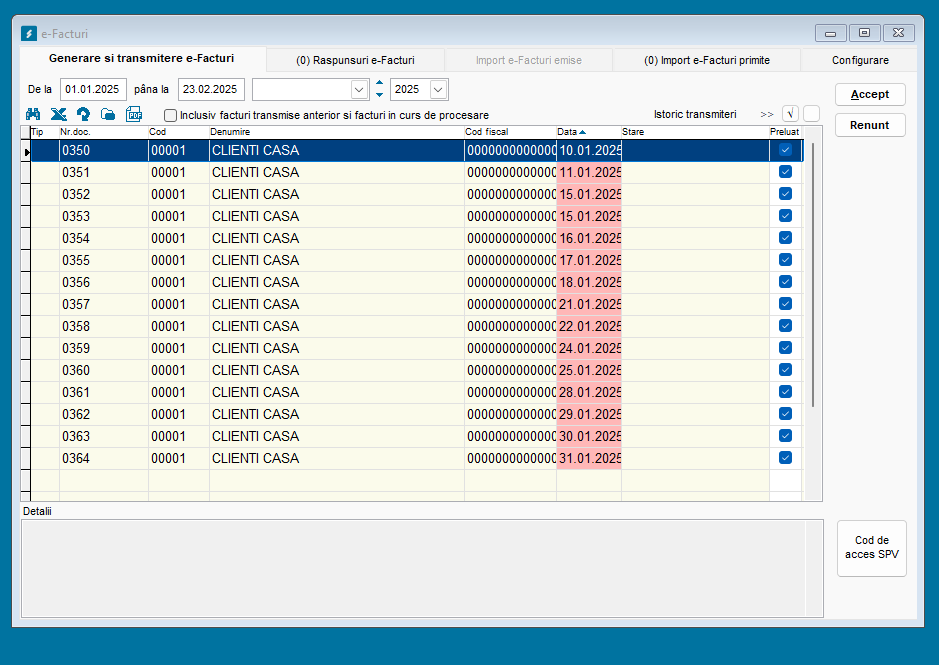The height and width of the screenshot is (665, 939).
Task: Uncheck Preluat for invoice 0359
Action: tap(785, 348)
